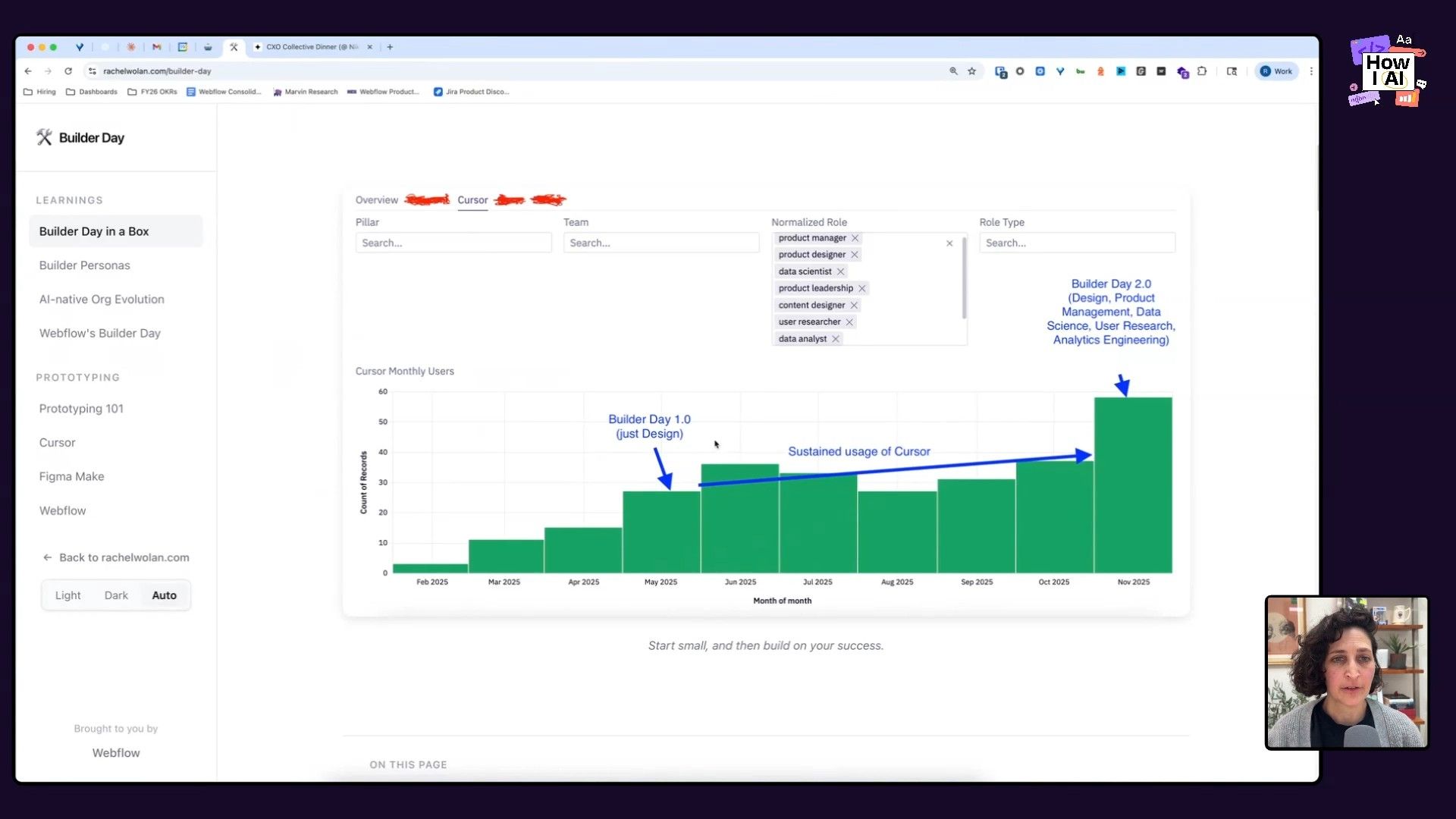Clear all Normalized Role selections
The width and height of the screenshot is (1456, 819).
(x=949, y=243)
